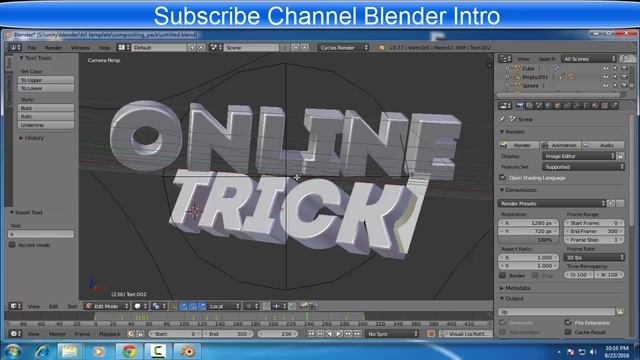640x360 pixels.
Task: Open File Explorer from the taskbar
Action: 70,351
